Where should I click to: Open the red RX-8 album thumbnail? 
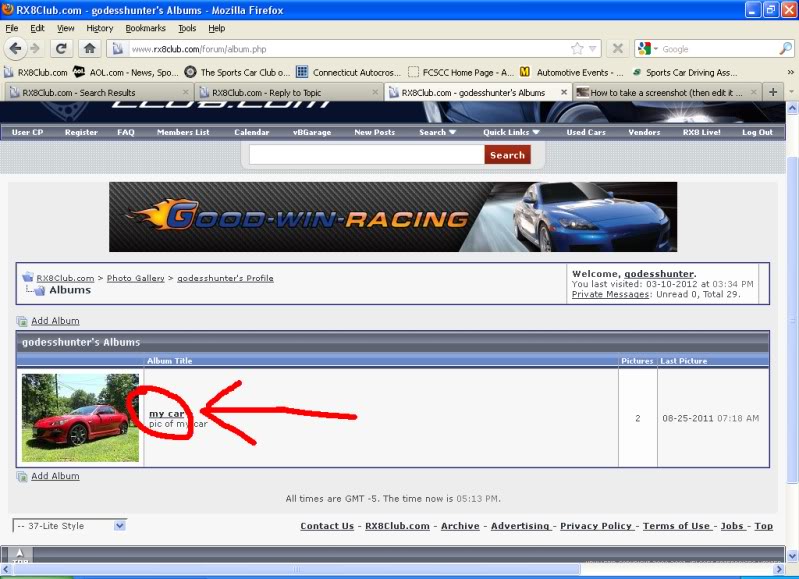(x=80, y=418)
